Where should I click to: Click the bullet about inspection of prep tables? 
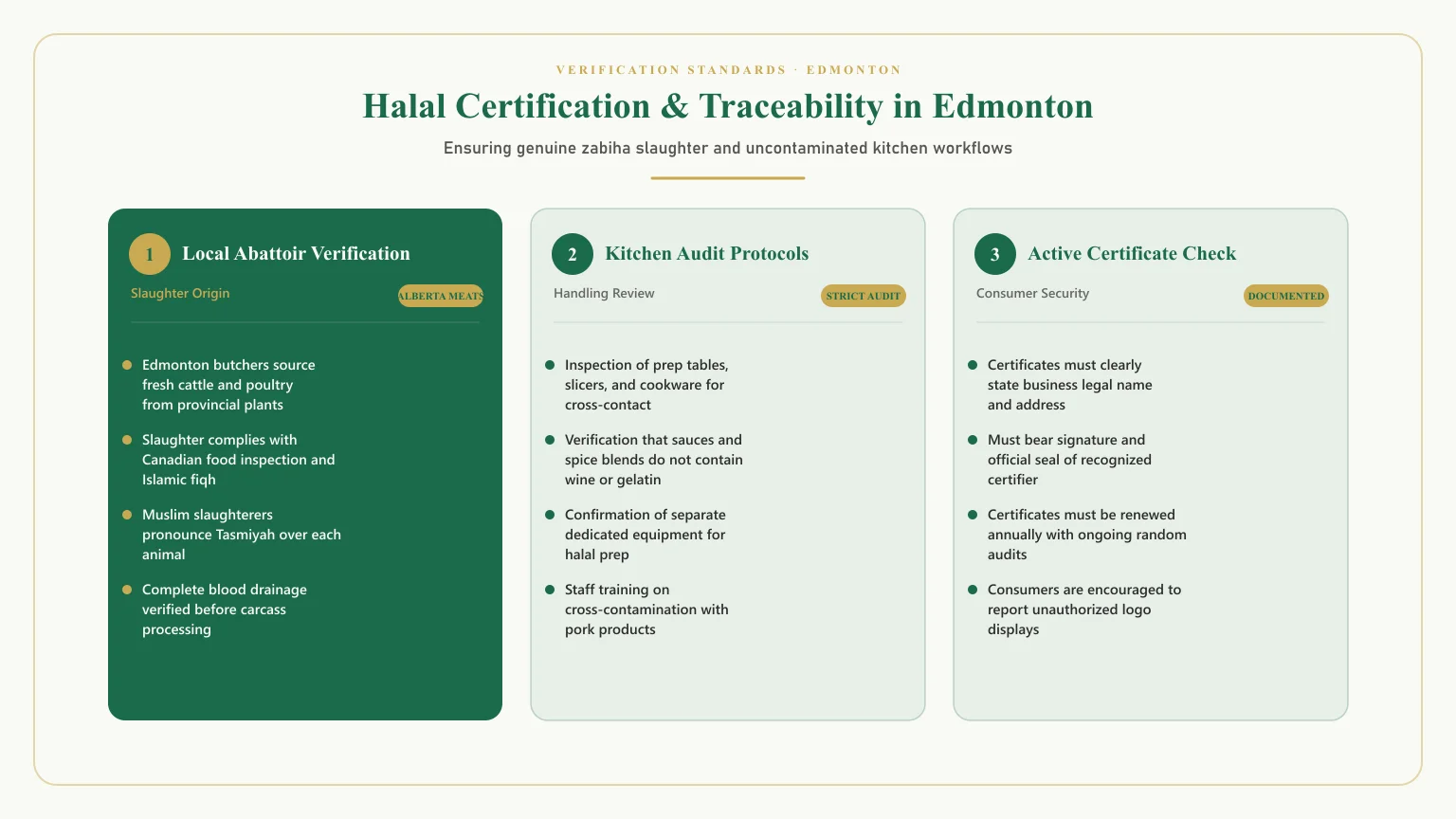(646, 385)
